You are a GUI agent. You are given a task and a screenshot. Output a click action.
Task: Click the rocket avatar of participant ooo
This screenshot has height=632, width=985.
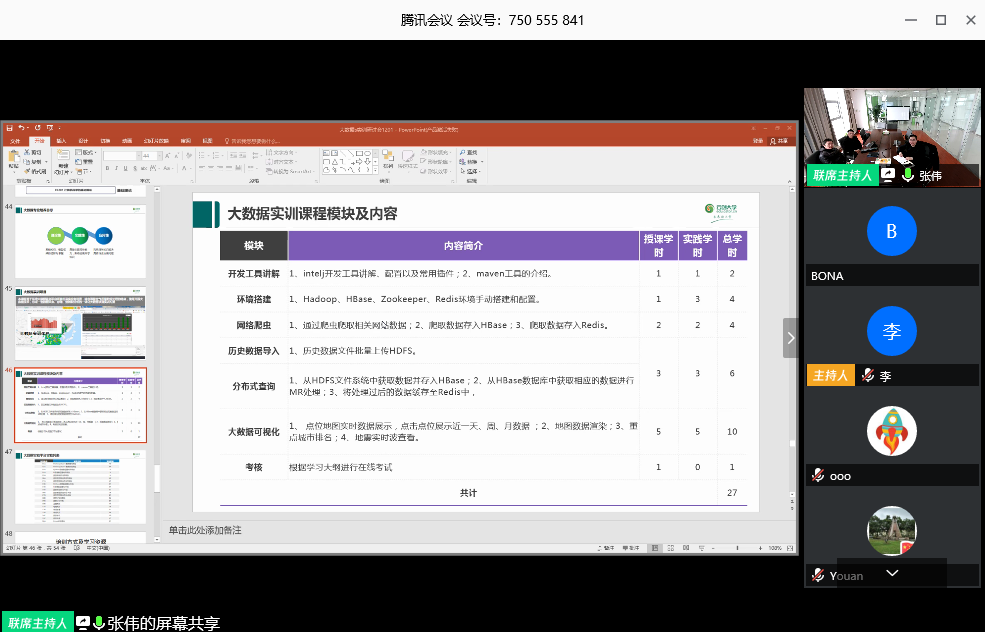(891, 432)
